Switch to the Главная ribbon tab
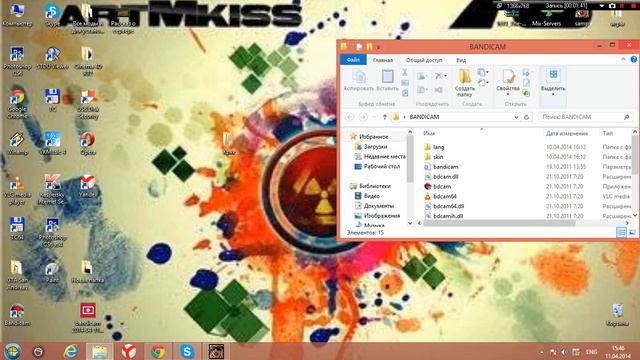Viewport: 640px width, 360px height. tap(383, 60)
